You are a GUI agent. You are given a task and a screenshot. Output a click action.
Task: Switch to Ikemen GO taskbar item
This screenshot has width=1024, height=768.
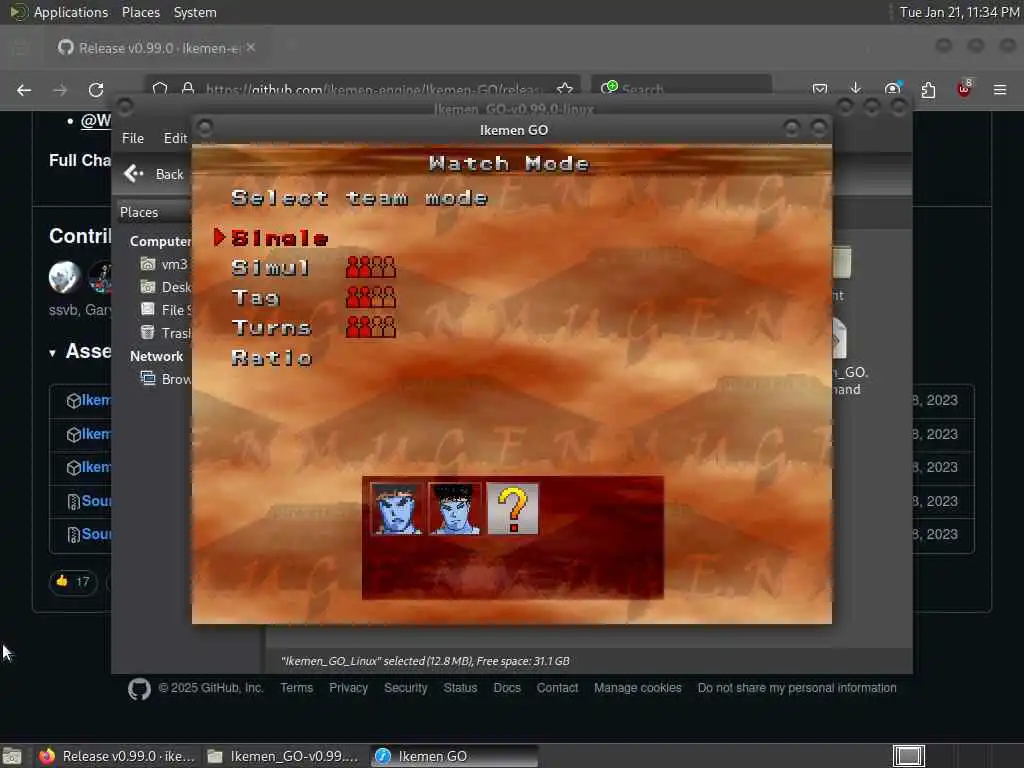(455, 756)
